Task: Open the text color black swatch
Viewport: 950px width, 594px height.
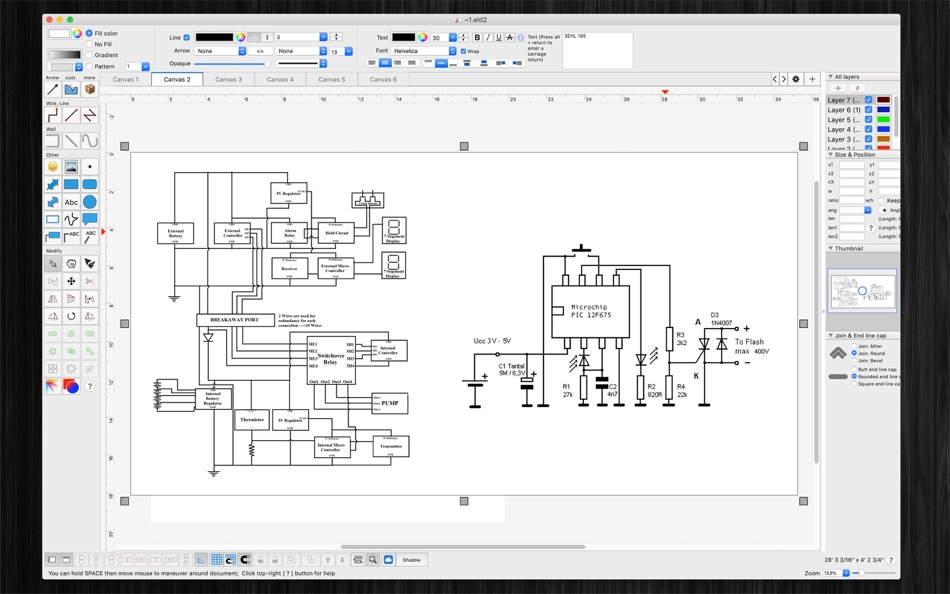Action: coord(403,38)
